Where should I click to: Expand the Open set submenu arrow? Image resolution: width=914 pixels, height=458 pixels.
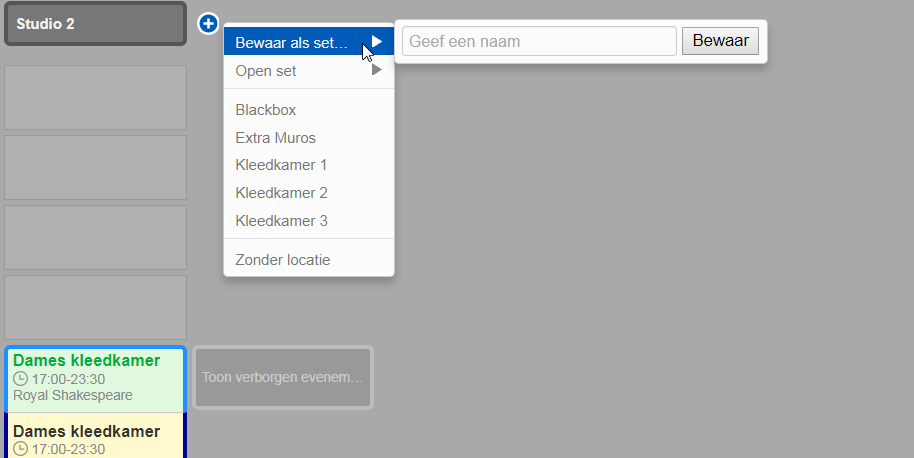coord(377,71)
